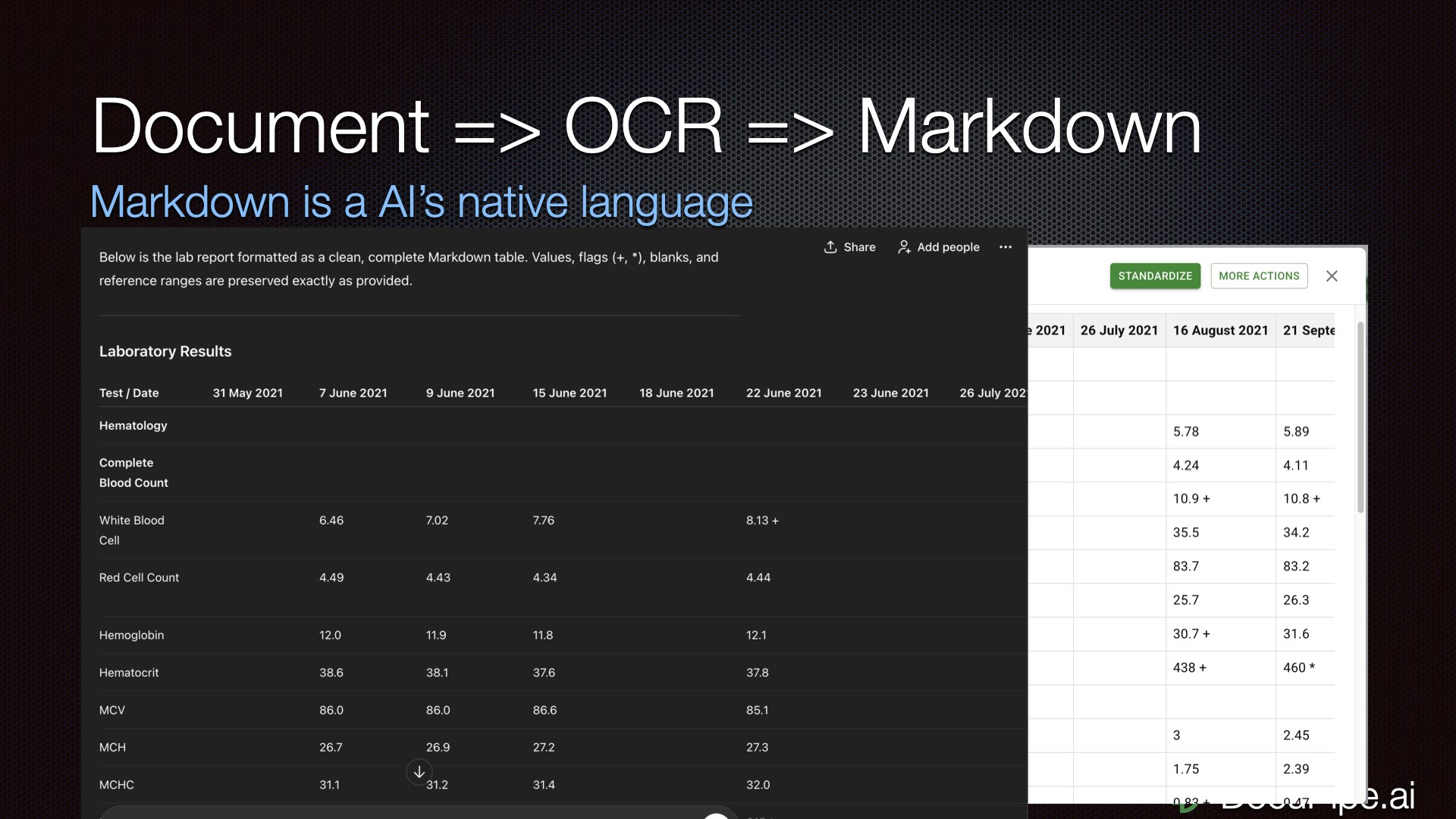Close the right results panel

click(1332, 276)
